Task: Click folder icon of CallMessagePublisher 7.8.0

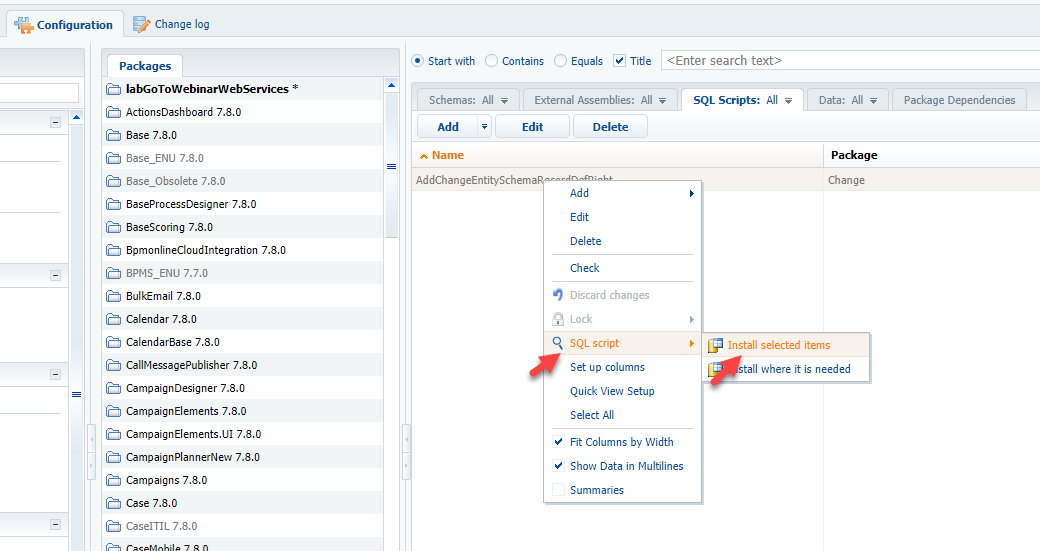Action: (113, 365)
